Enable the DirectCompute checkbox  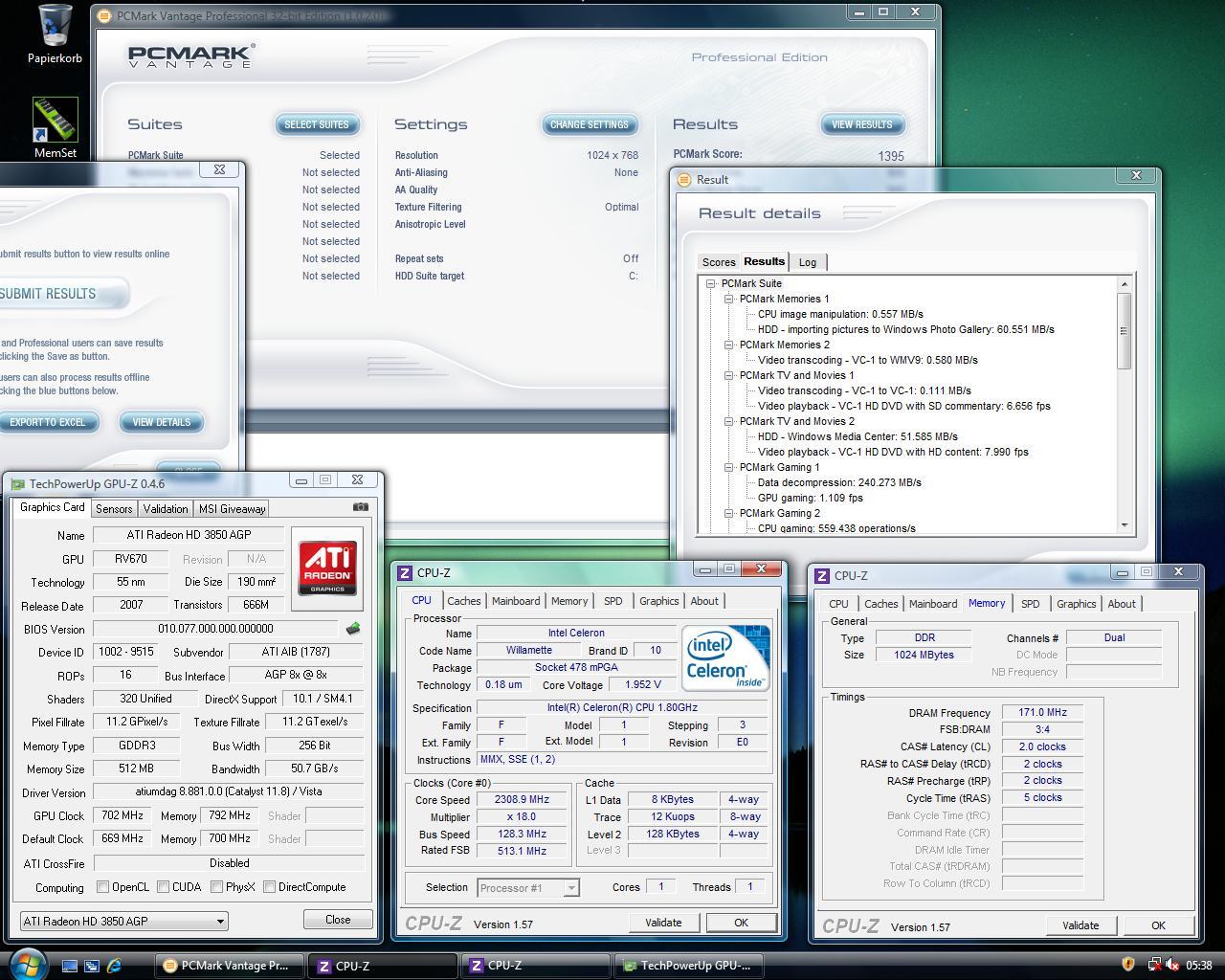[269, 887]
